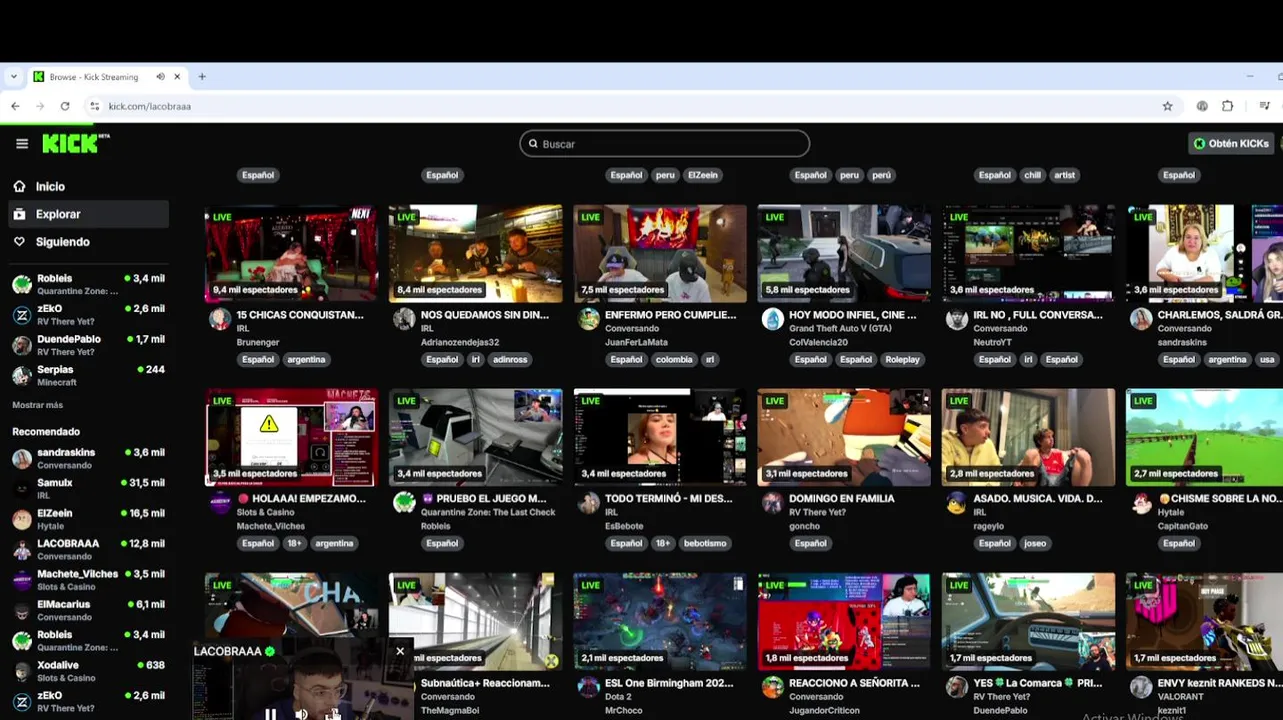Select the joseo tag
The width and height of the screenshot is (1283, 720).
click(x=1035, y=544)
